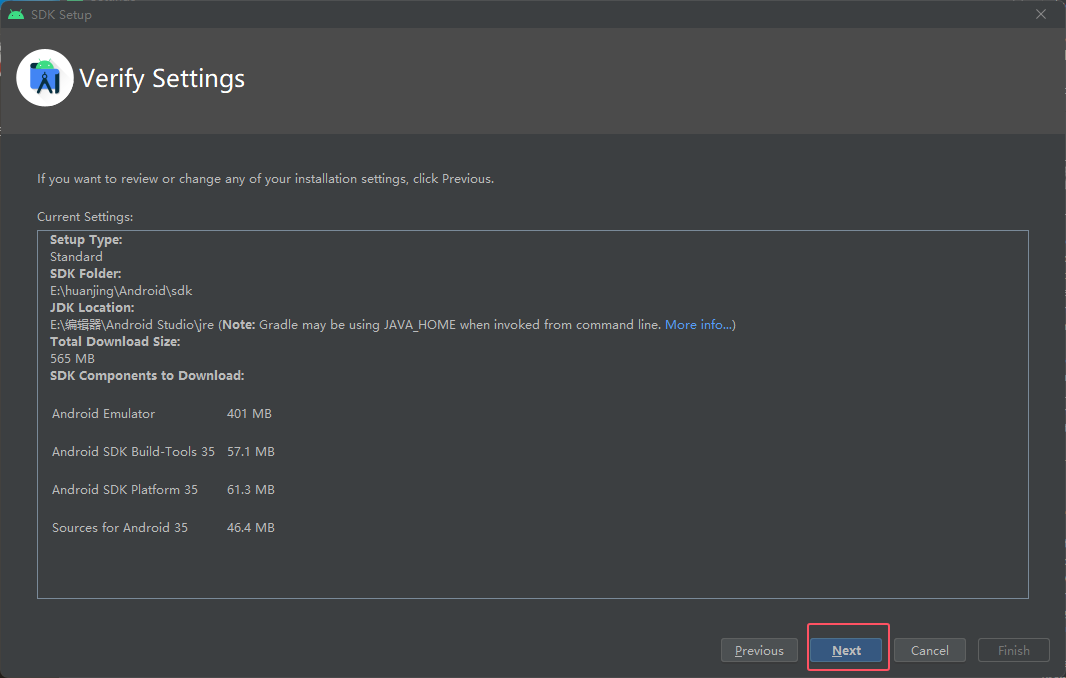
Task: Click the Android Studio logo icon
Action: click(45, 78)
